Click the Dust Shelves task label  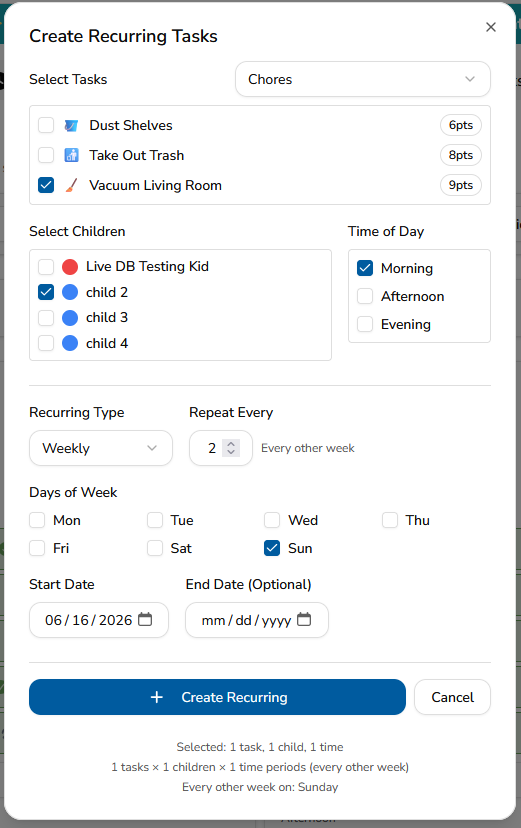[131, 125]
